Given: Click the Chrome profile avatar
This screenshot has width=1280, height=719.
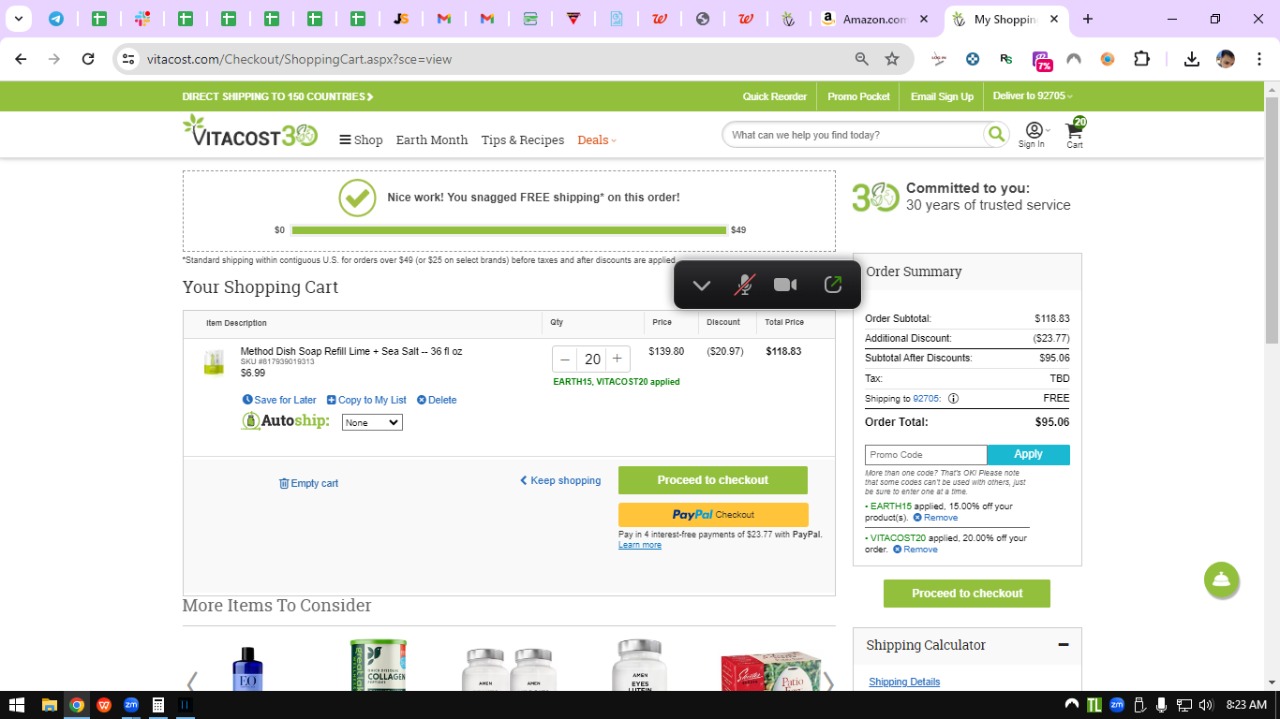Looking at the screenshot, I should coord(1225,59).
